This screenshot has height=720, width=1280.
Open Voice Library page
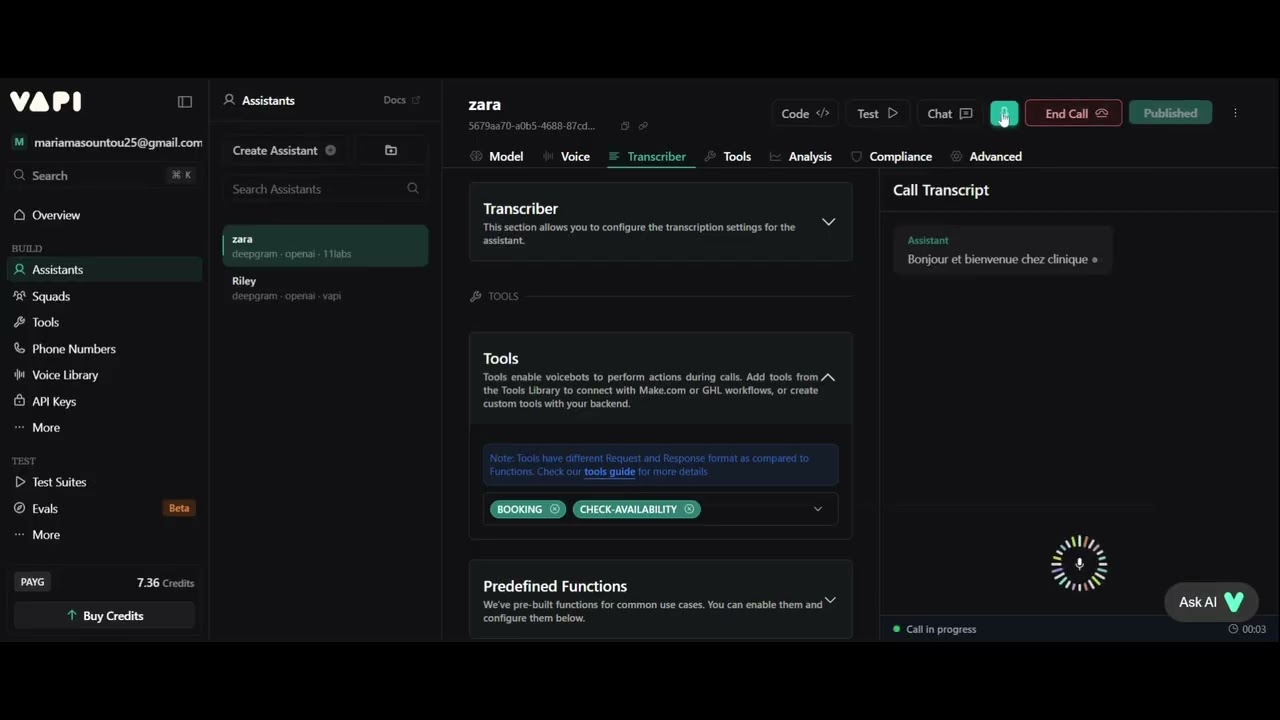[x=65, y=375]
